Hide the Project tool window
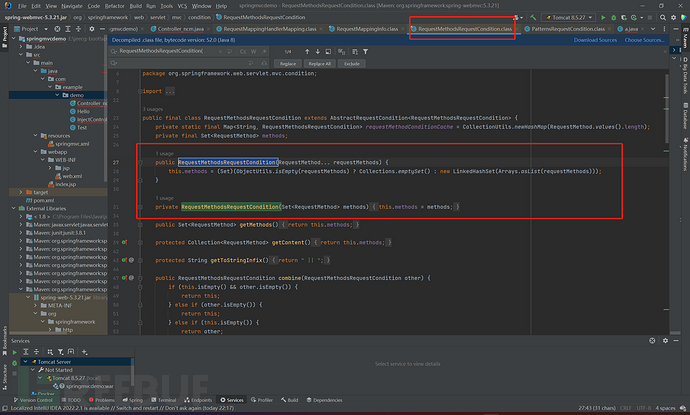This screenshot has height=415, width=690. point(102,29)
